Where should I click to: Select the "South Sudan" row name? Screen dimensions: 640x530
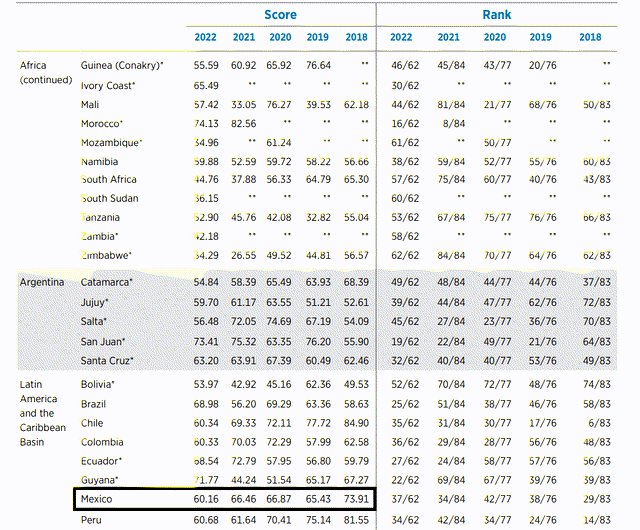[109, 198]
